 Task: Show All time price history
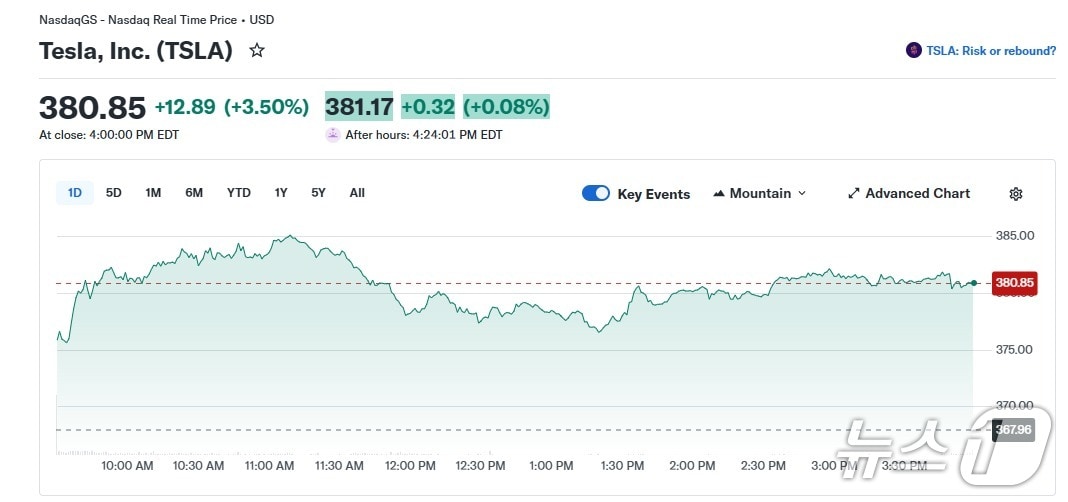[357, 193]
